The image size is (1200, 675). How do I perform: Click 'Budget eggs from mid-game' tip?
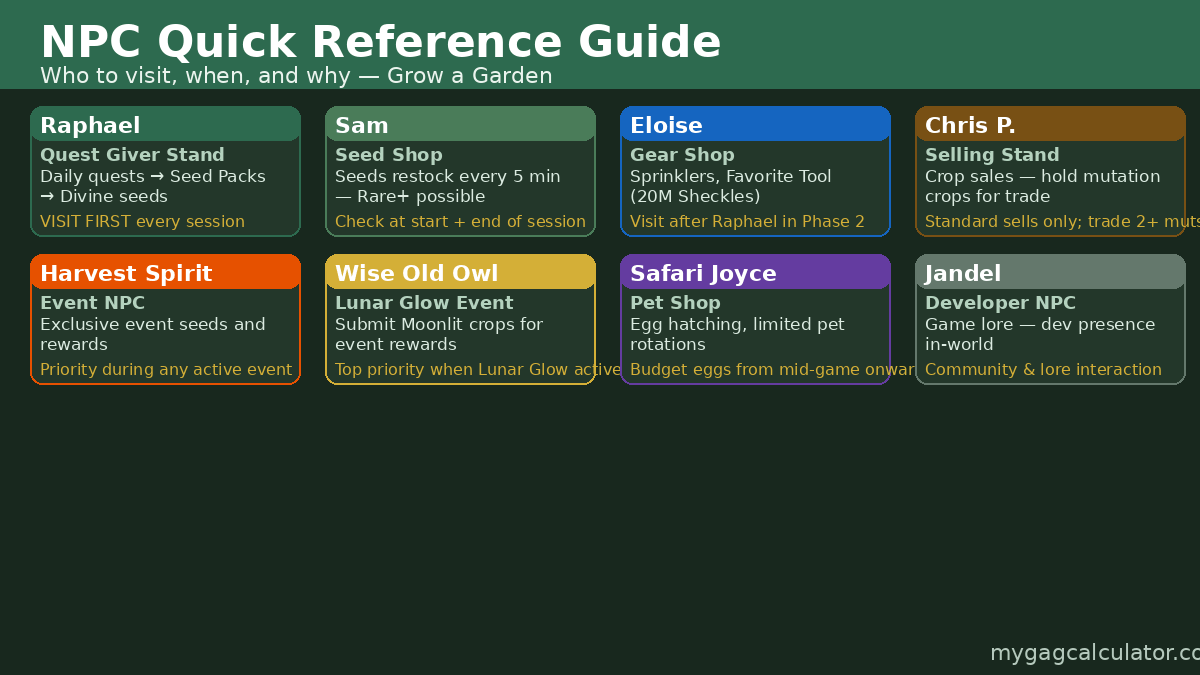(x=772, y=370)
